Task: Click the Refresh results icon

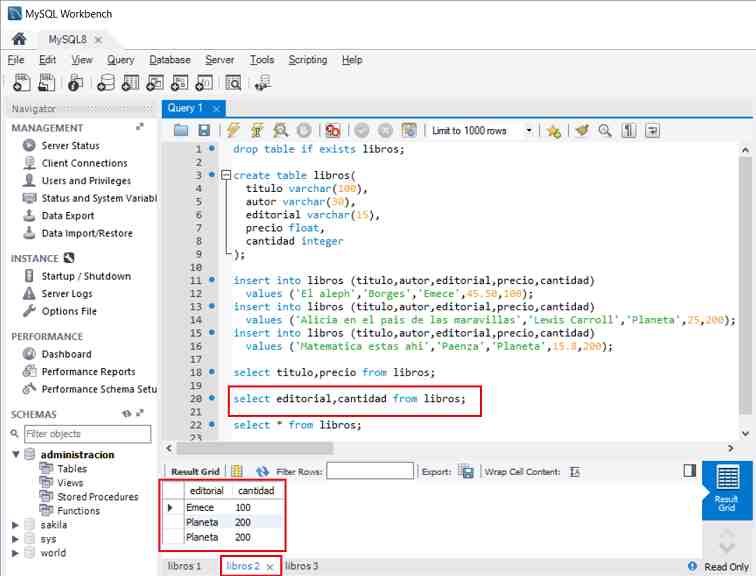Action: click(x=262, y=471)
